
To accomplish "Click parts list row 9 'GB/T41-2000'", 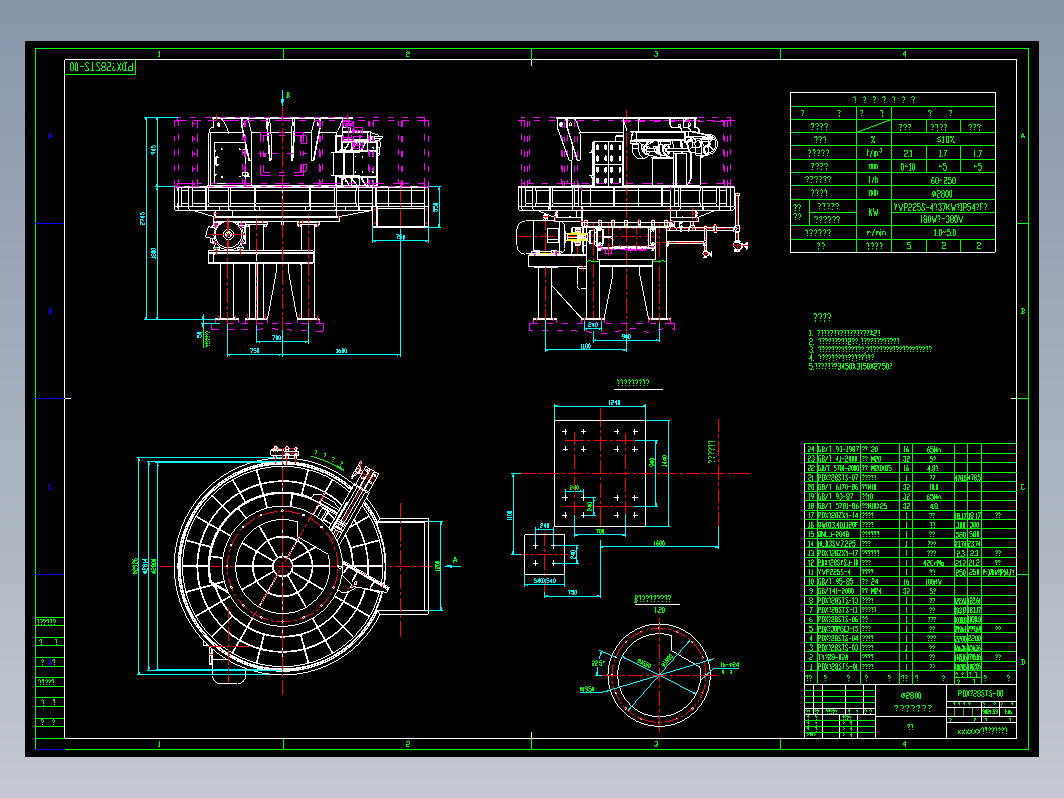I will (x=910, y=591).
